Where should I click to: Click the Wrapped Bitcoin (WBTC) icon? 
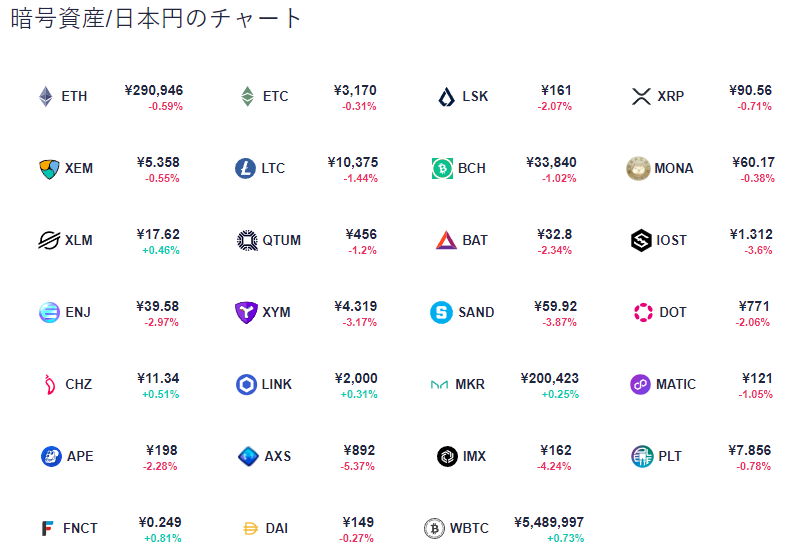pyautogui.click(x=434, y=528)
